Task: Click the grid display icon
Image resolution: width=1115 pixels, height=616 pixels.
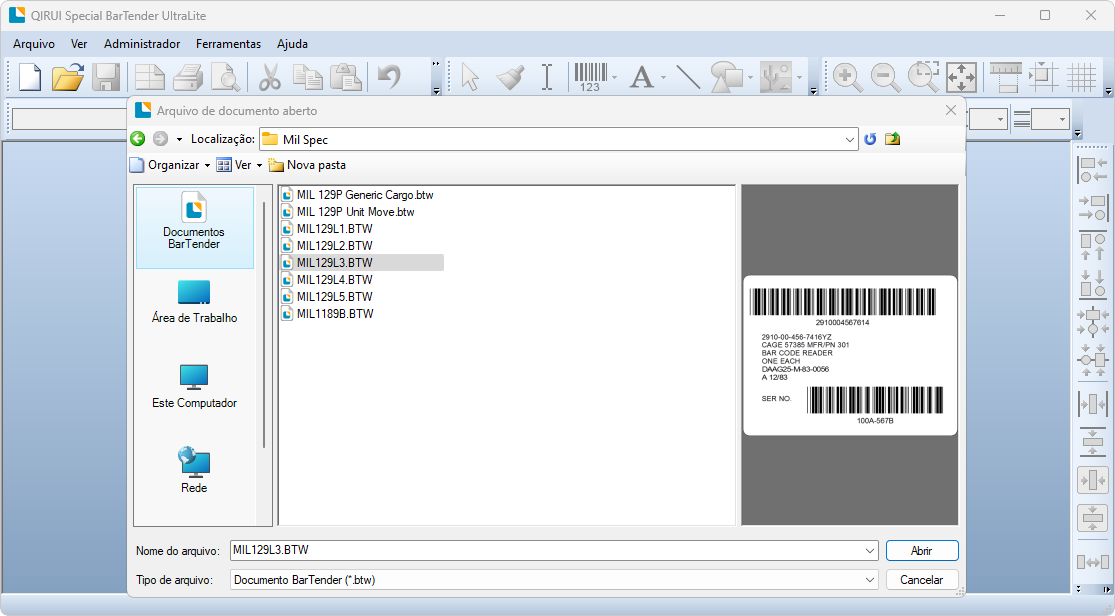Action: pyautogui.click(x=1082, y=77)
